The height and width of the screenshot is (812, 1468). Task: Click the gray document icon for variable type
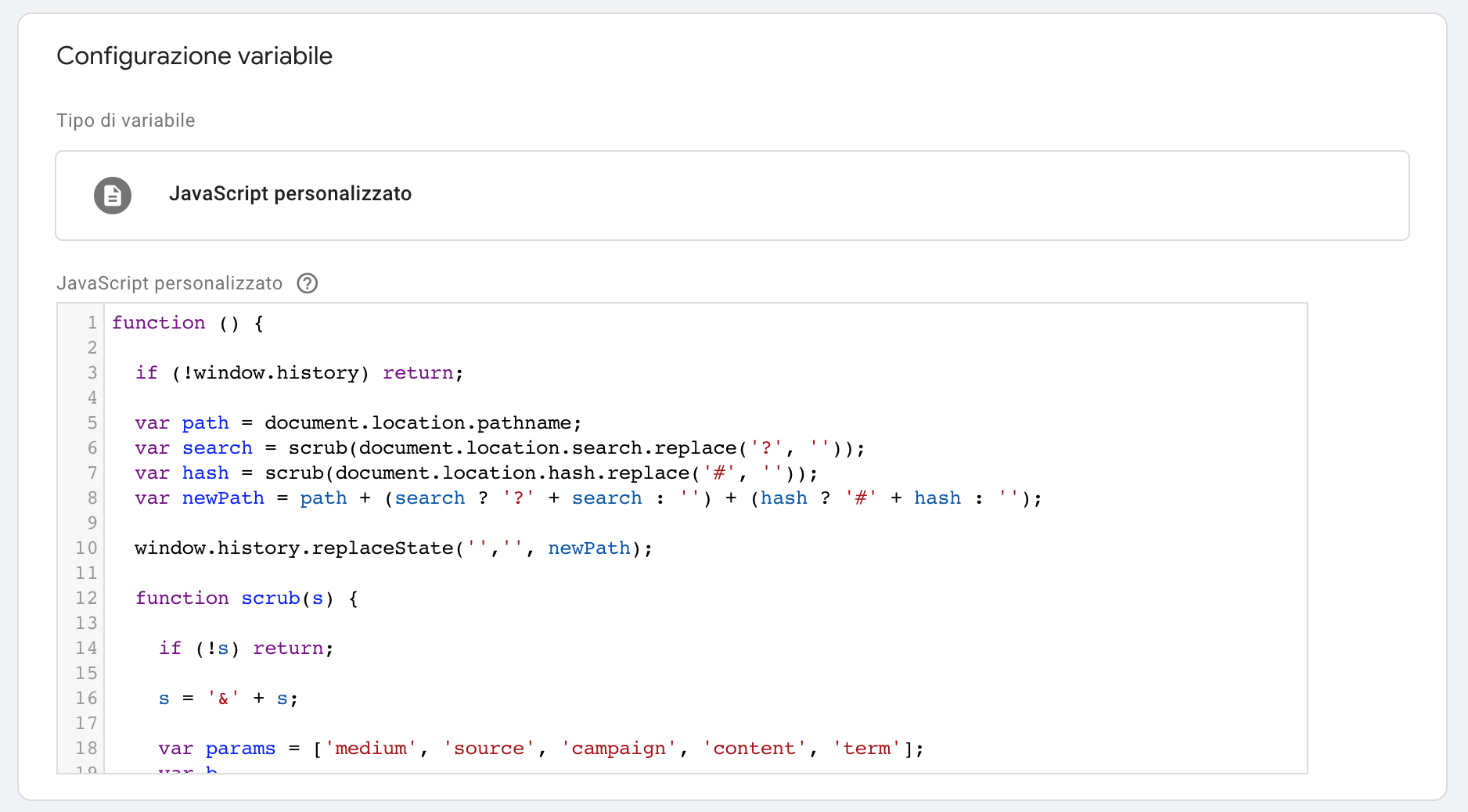113,196
